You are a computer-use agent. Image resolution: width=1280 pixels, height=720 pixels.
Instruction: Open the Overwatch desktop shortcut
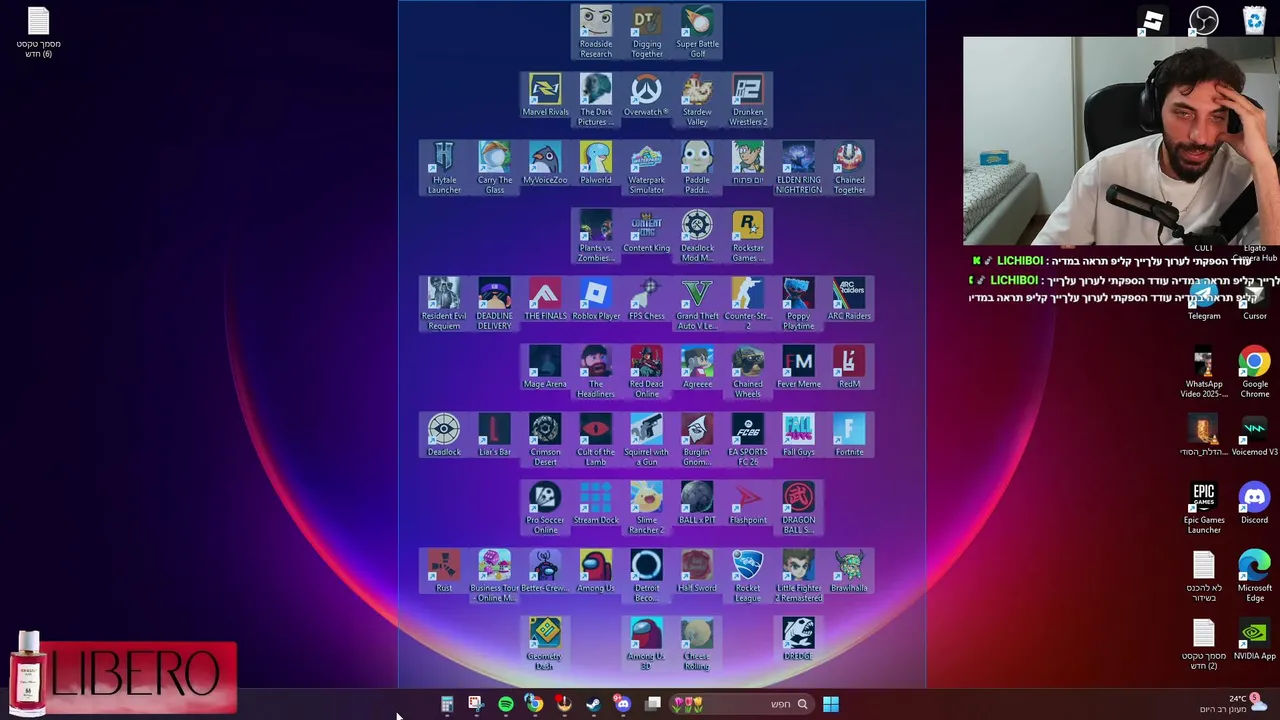pos(646,95)
